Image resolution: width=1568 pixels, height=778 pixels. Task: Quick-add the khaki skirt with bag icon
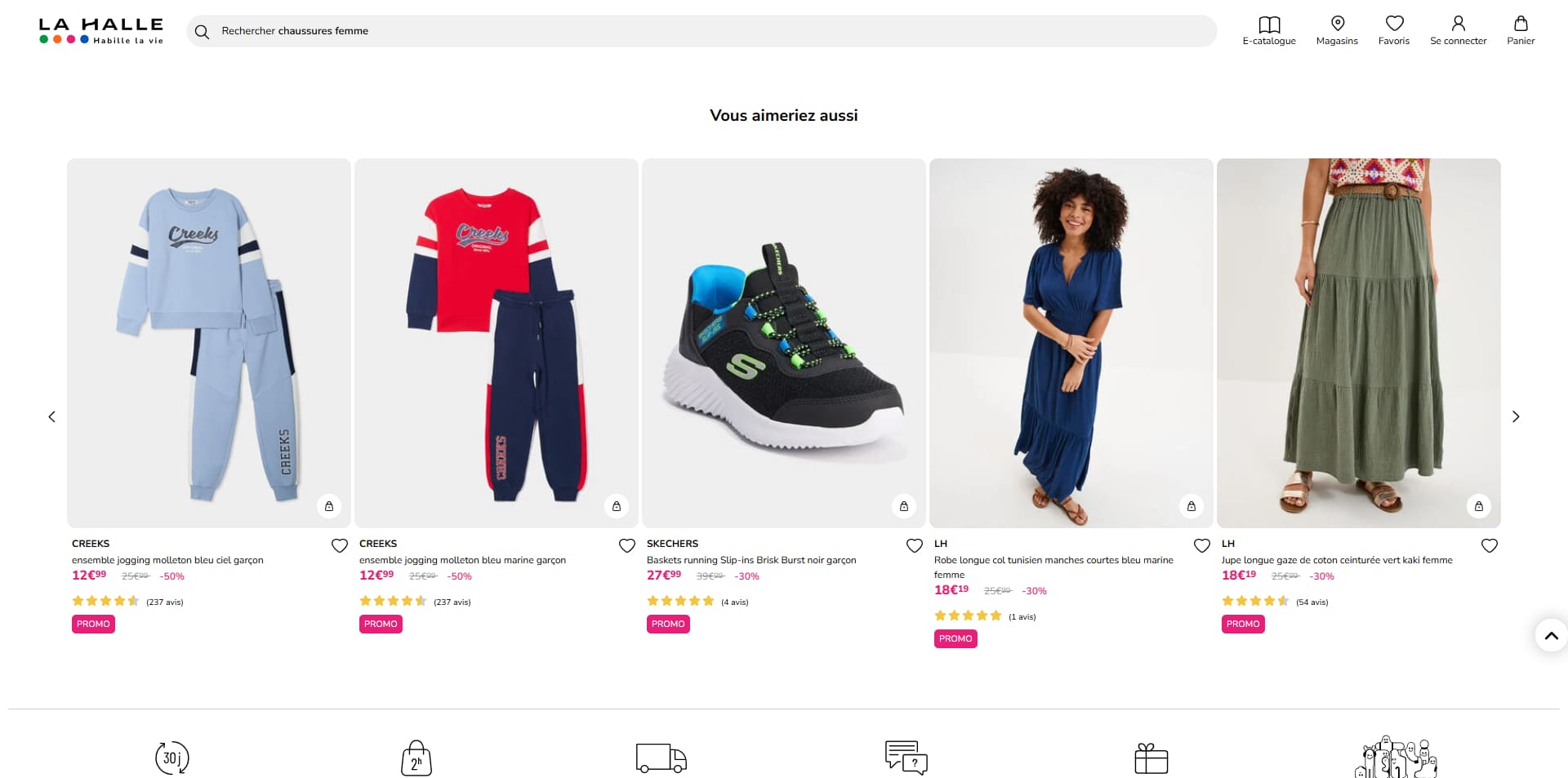(1479, 506)
